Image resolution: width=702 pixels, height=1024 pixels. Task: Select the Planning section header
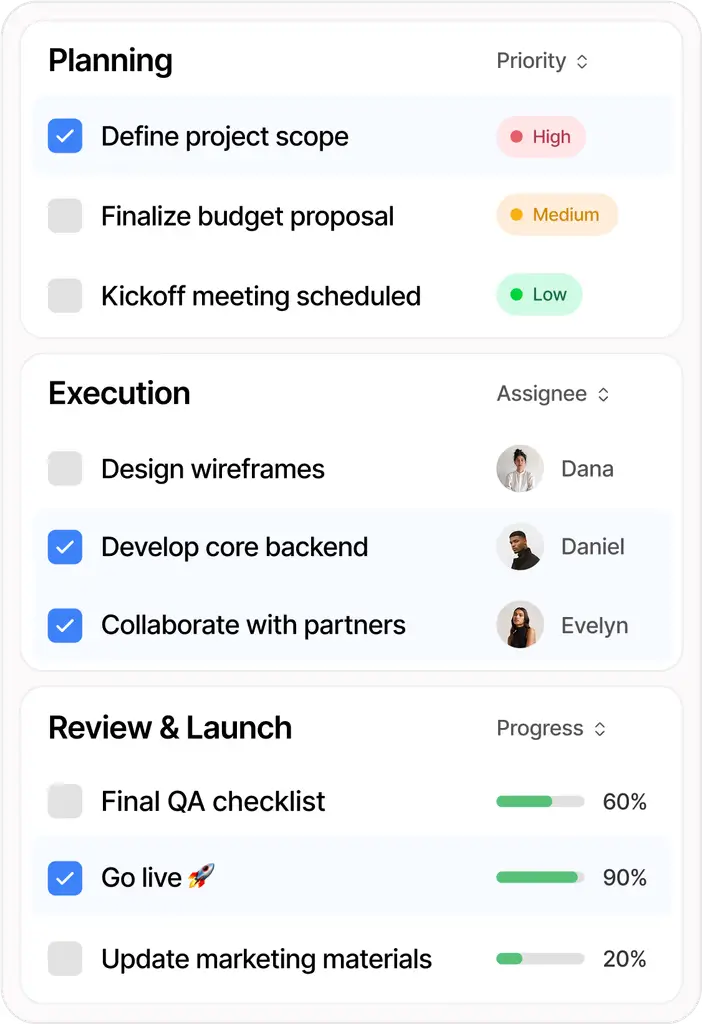pyautogui.click(x=110, y=61)
